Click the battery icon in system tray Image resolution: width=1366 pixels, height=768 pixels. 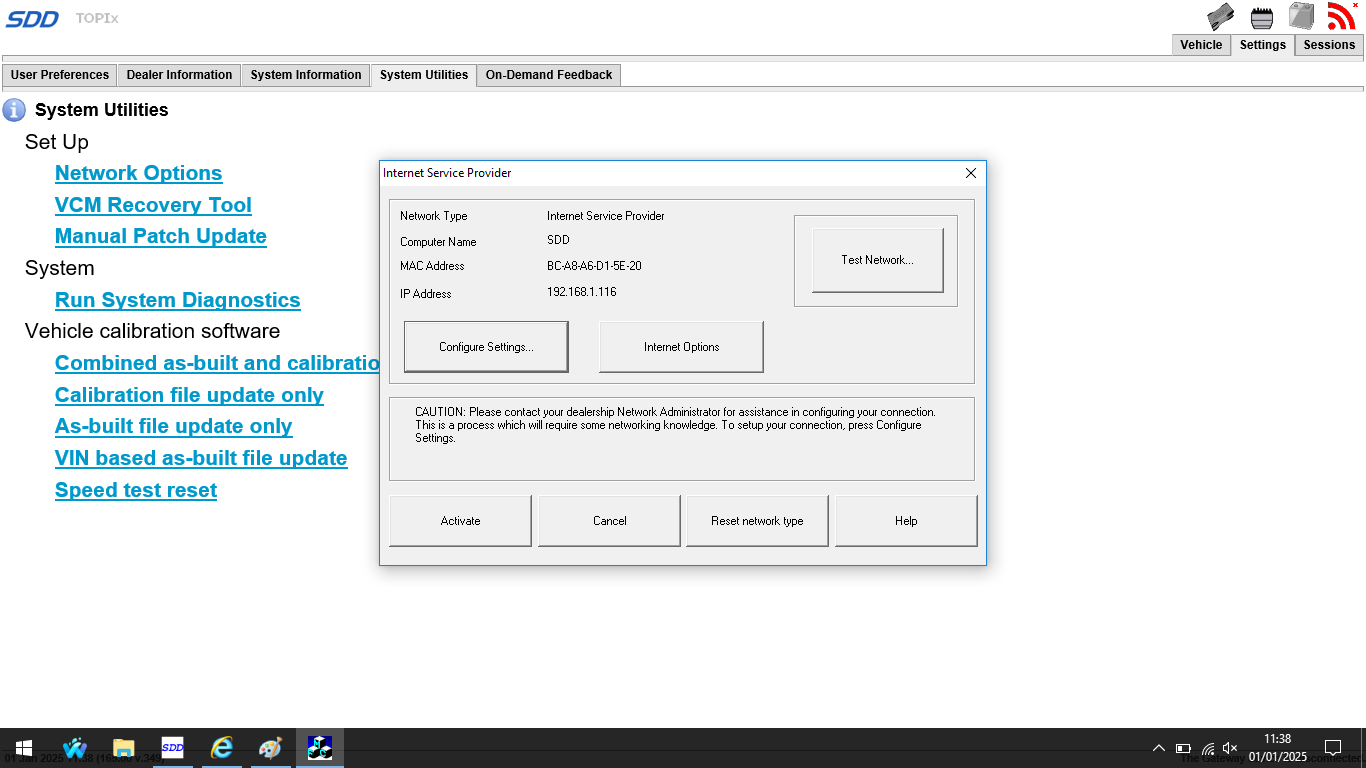tap(1183, 748)
